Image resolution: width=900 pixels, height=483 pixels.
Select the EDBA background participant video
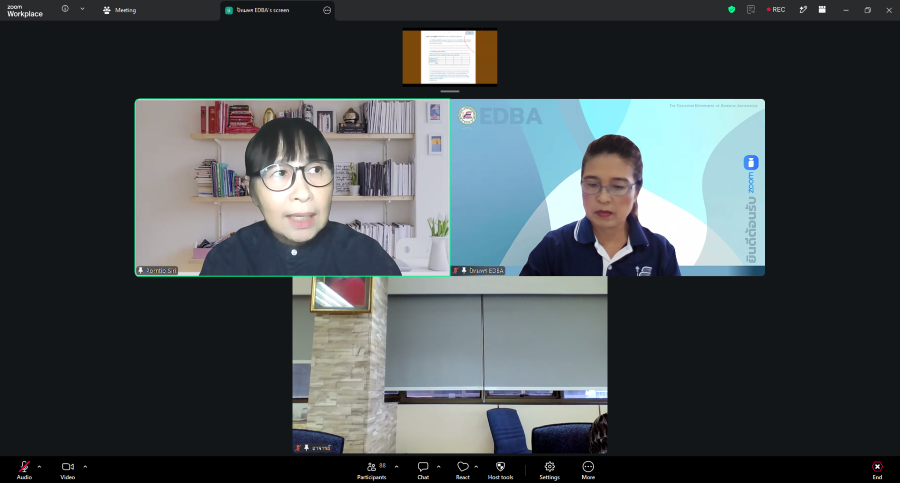coord(608,188)
